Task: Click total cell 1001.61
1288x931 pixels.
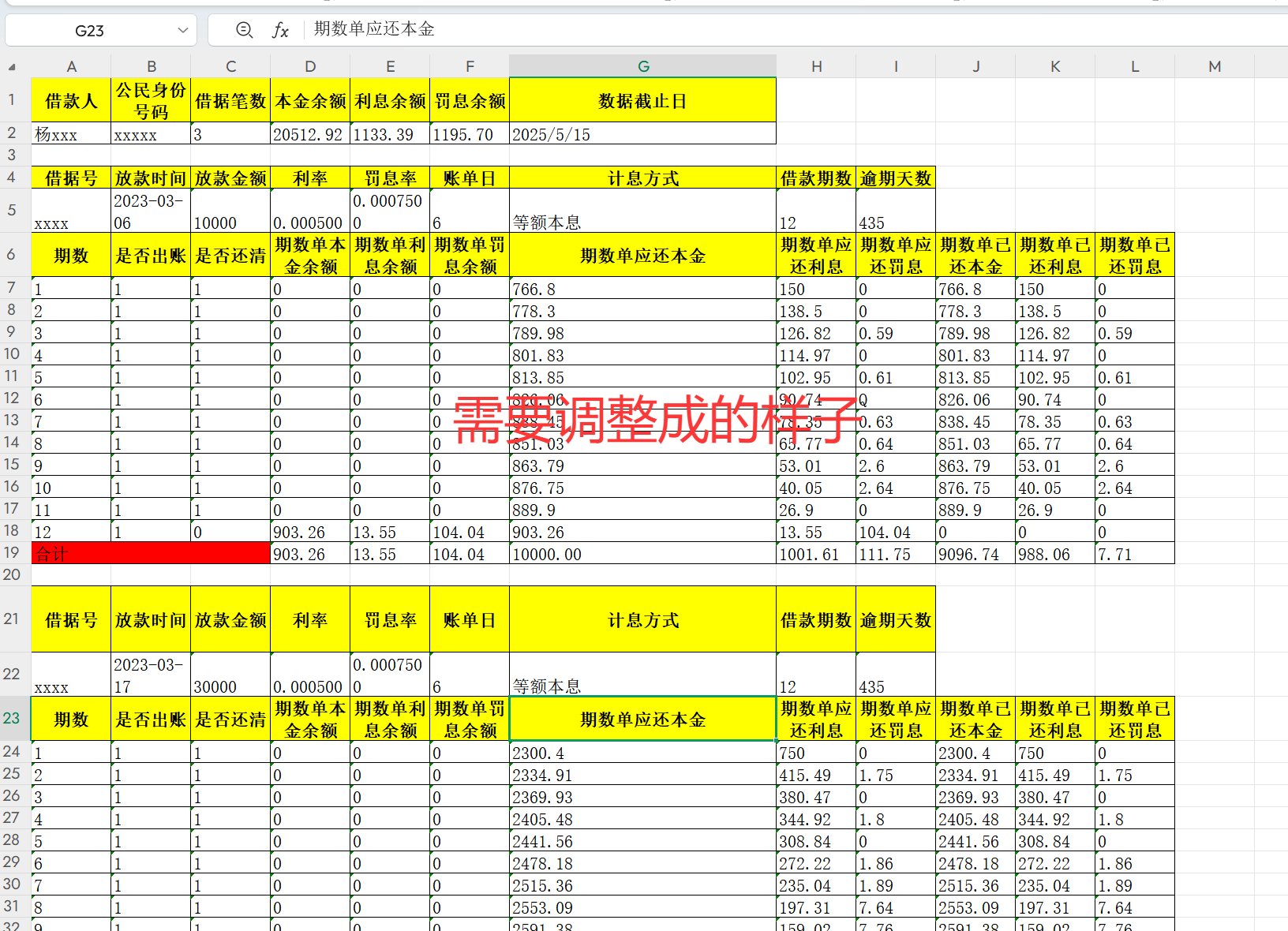Action: 816,553
